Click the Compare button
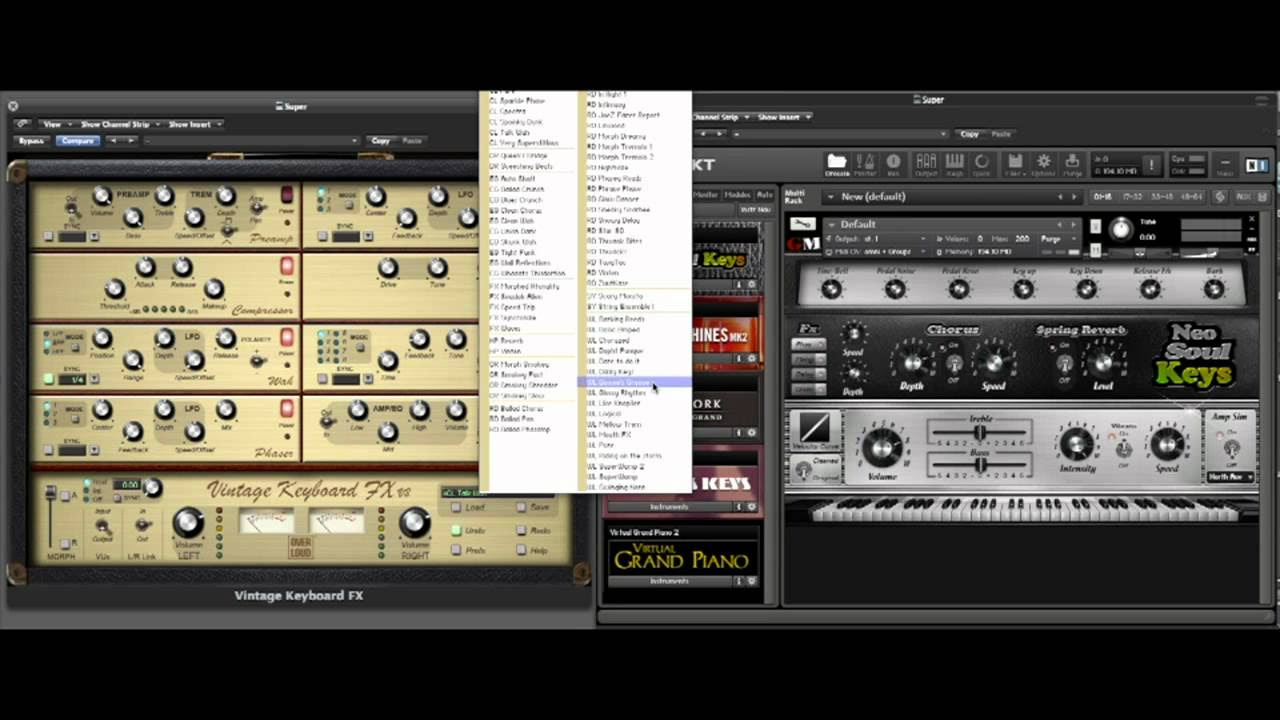 pyautogui.click(x=77, y=141)
